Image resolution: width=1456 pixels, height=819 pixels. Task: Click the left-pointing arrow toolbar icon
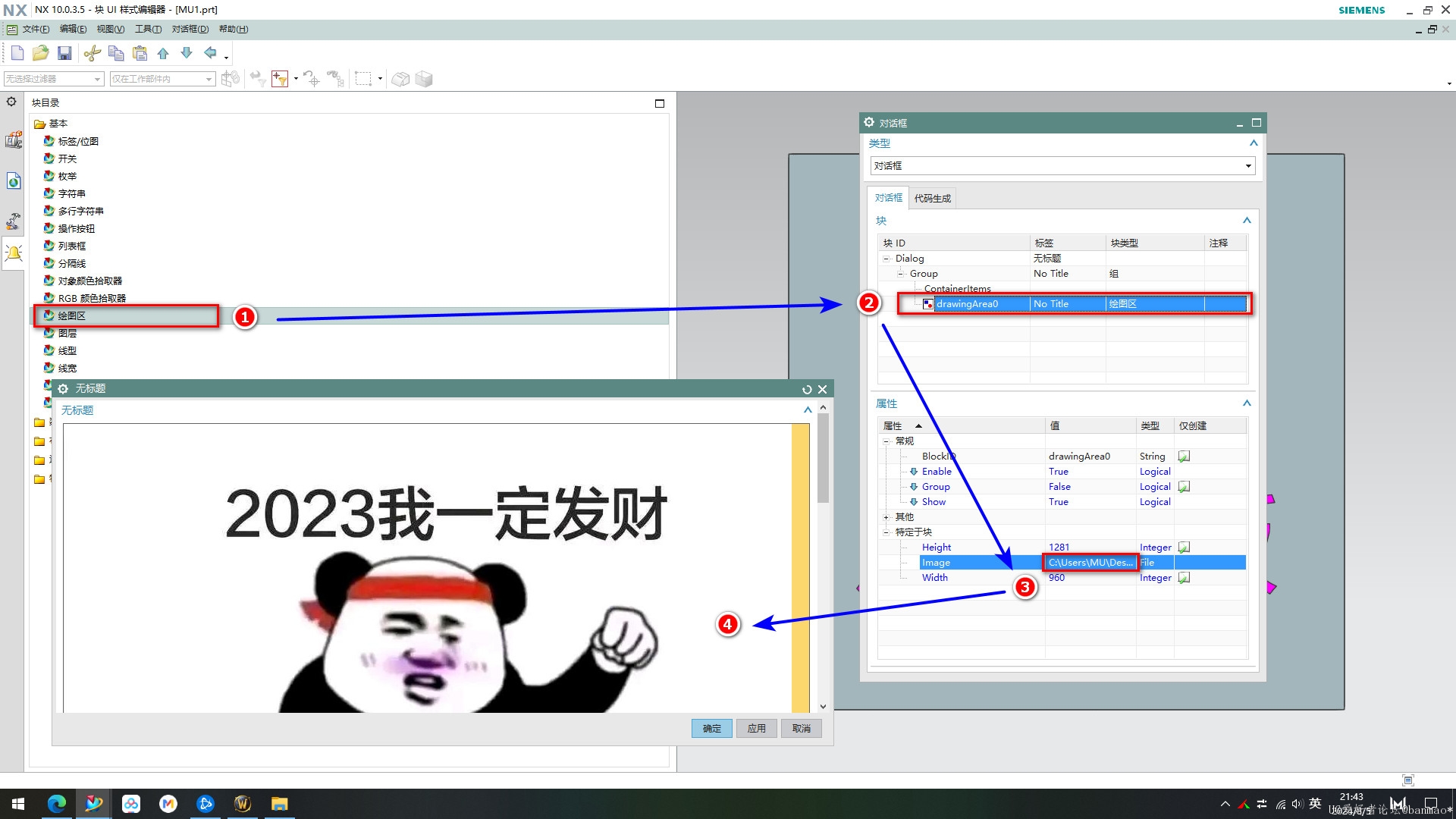point(210,53)
